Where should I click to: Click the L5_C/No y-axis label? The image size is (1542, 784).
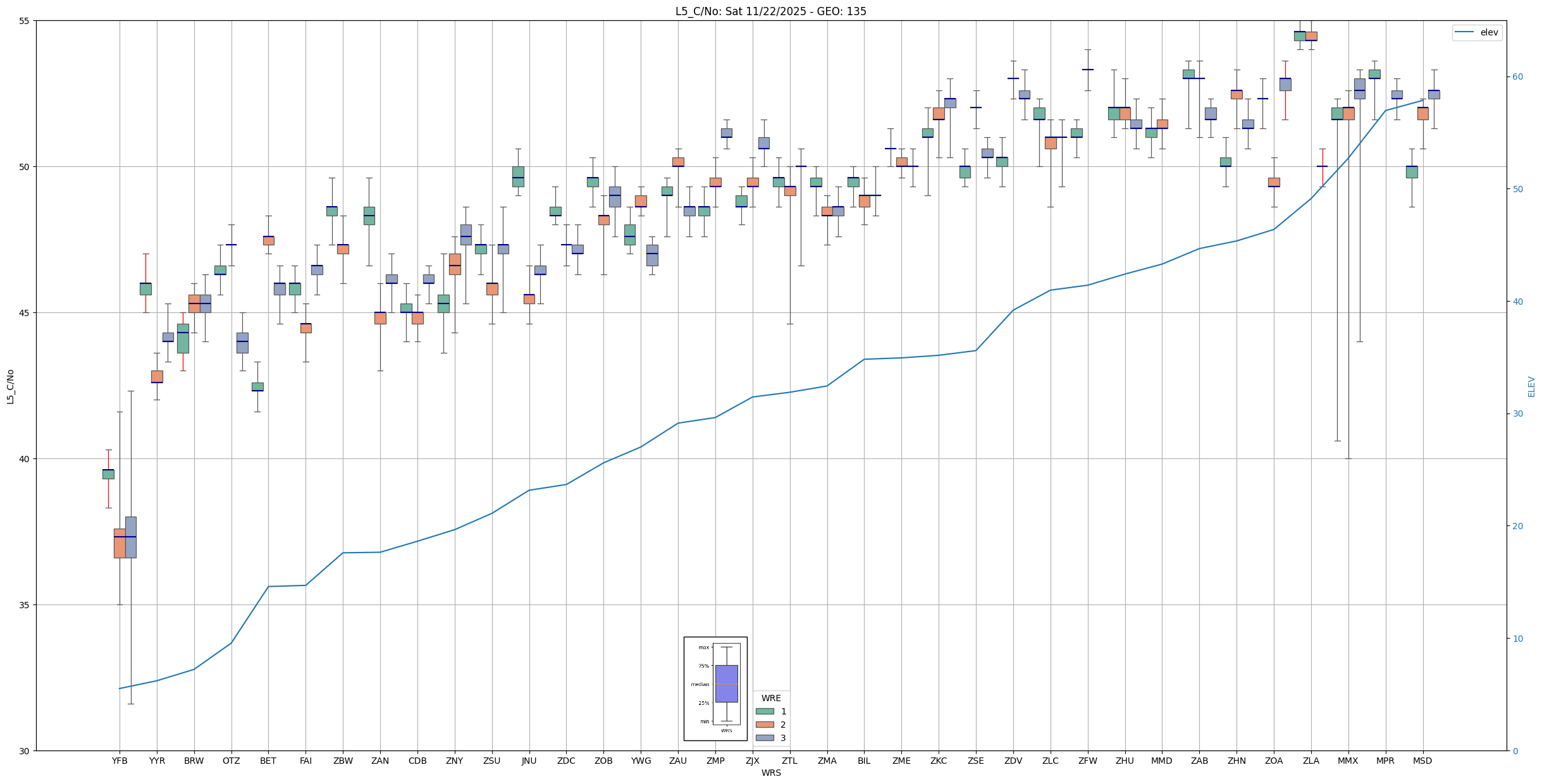pyautogui.click(x=10, y=386)
